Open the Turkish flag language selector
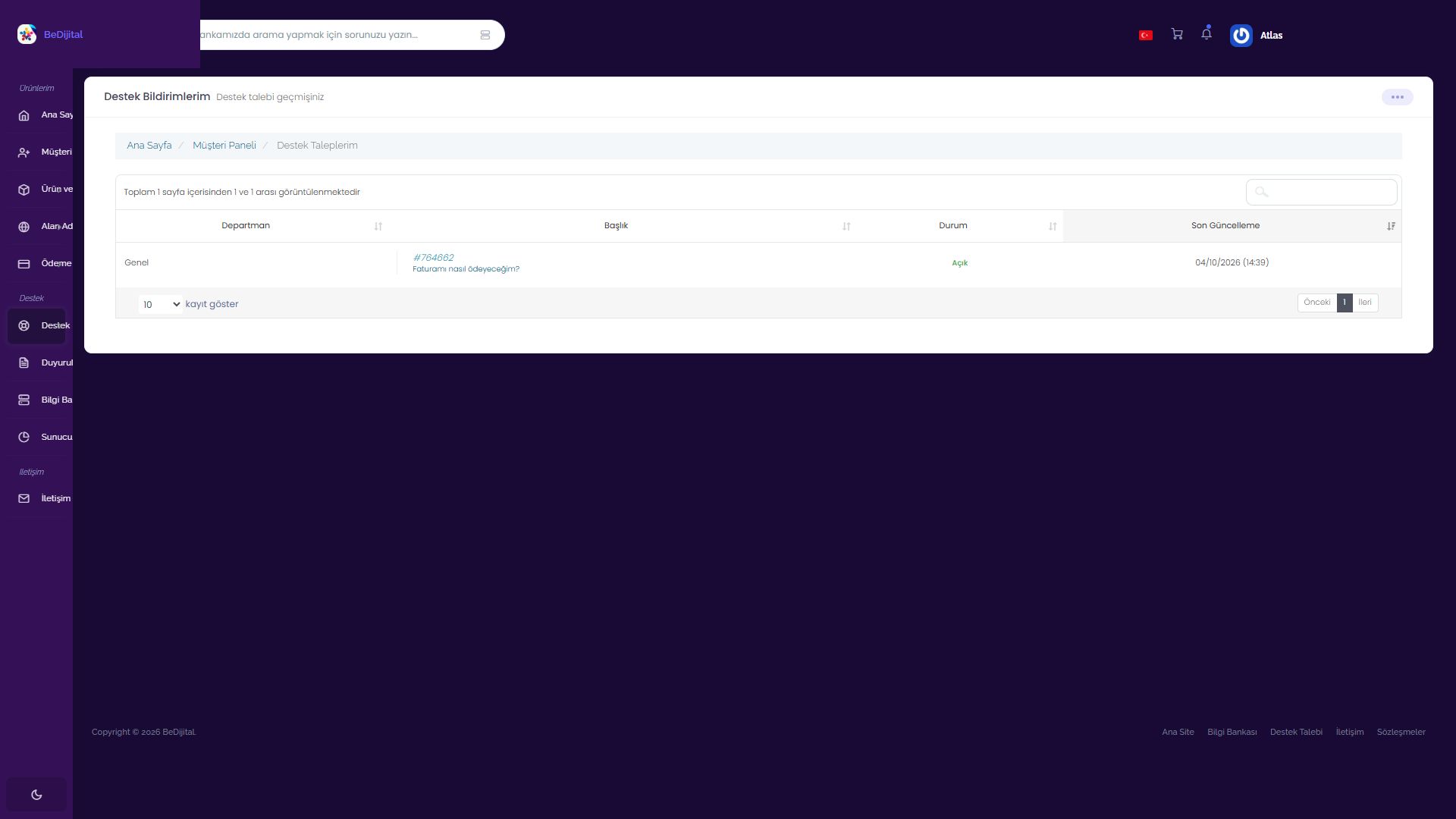The image size is (1456, 819). [x=1146, y=35]
